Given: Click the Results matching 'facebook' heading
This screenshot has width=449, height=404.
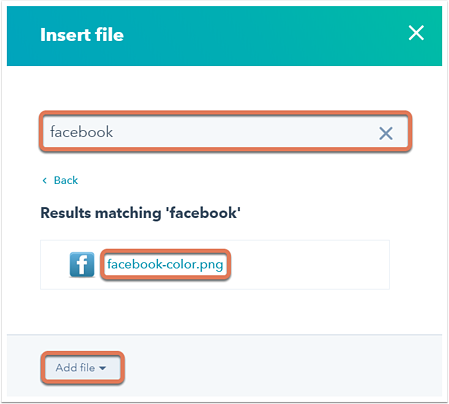Looking at the screenshot, I should 140,213.
